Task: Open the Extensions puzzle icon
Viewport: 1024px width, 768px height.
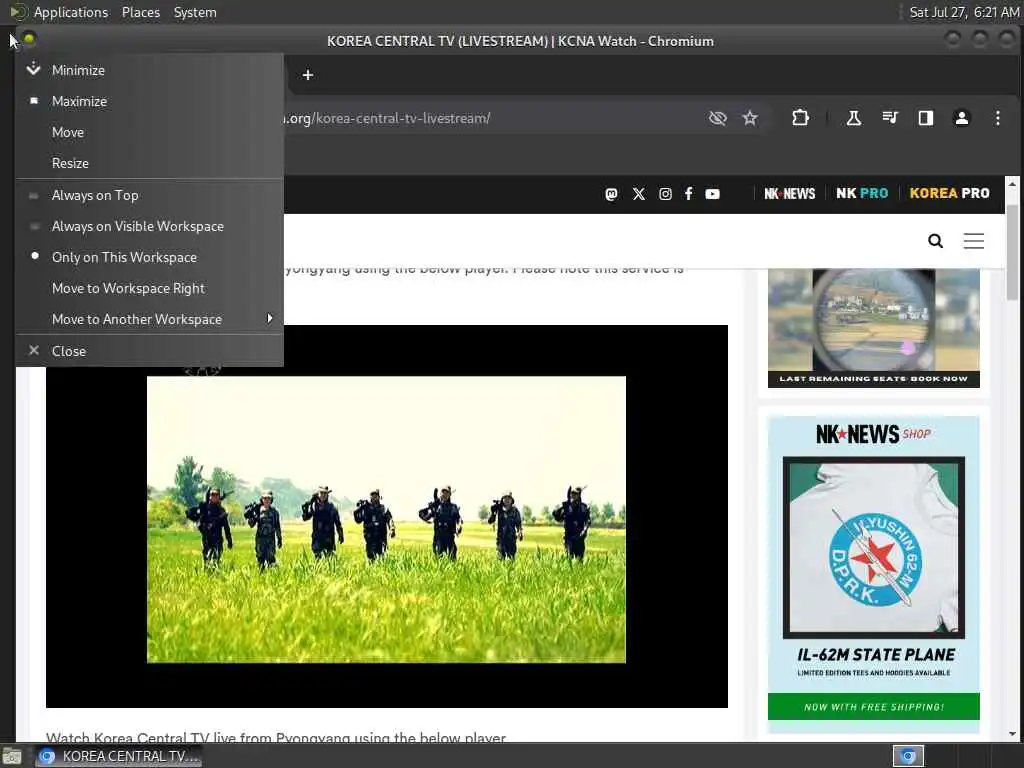Action: click(800, 118)
